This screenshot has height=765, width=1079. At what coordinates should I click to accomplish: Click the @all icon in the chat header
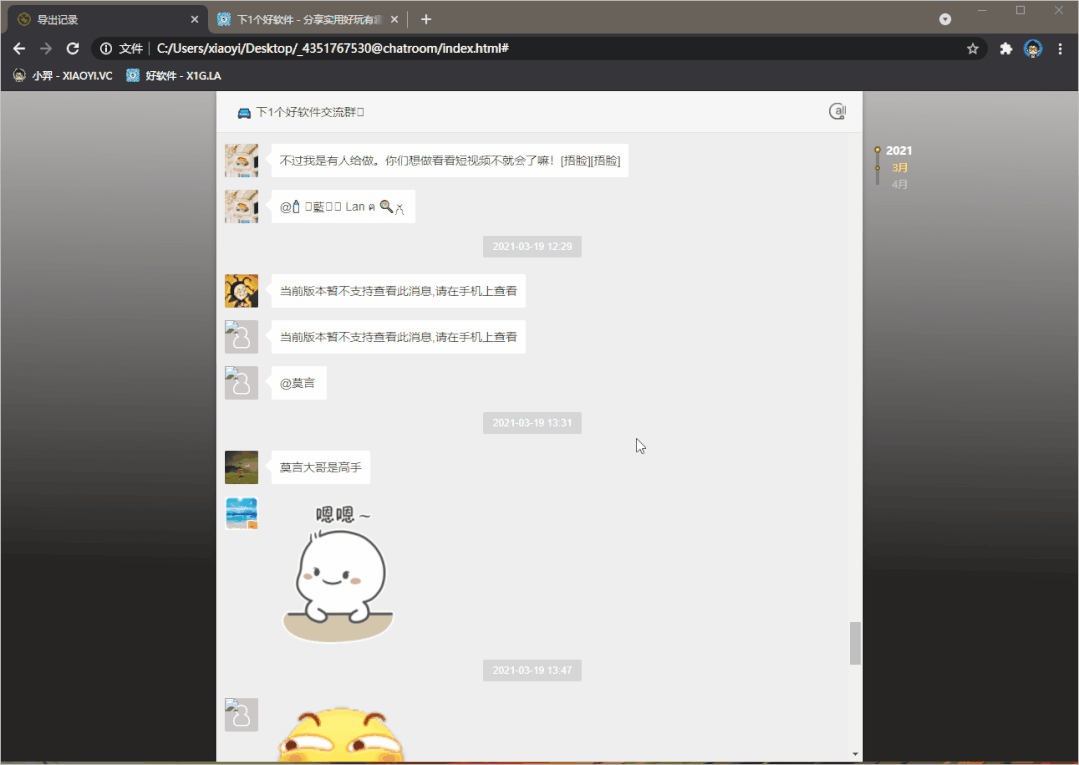click(x=837, y=111)
